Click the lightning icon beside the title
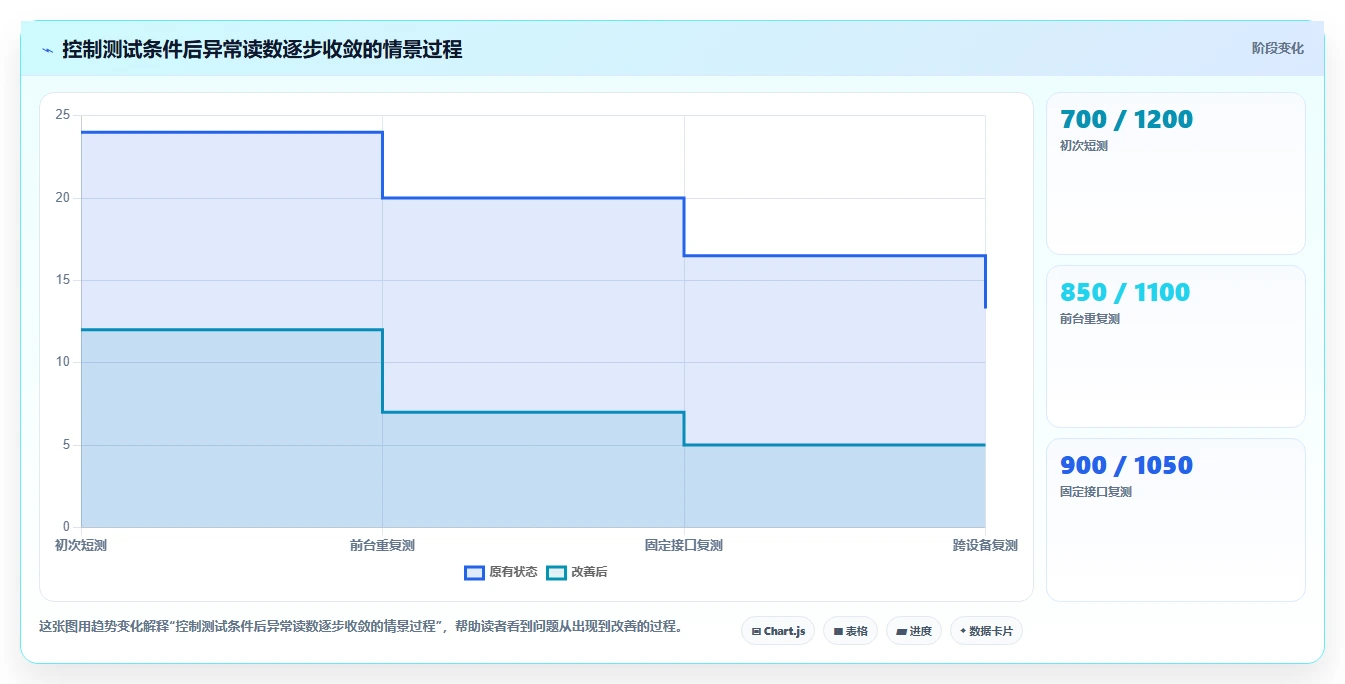The height and width of the screenshot is (684, 1345). pos(47,49)
